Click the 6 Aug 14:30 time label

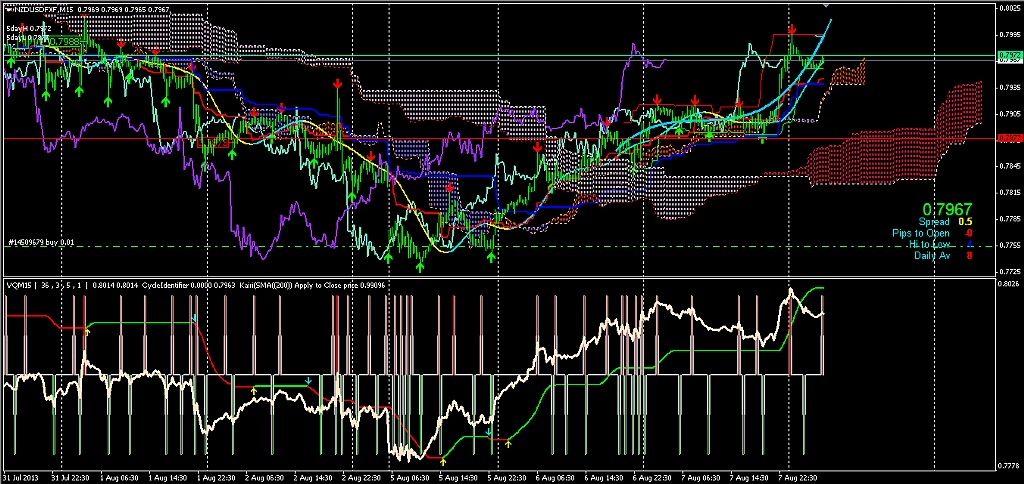pyautogui.click(x=603, y=477)
